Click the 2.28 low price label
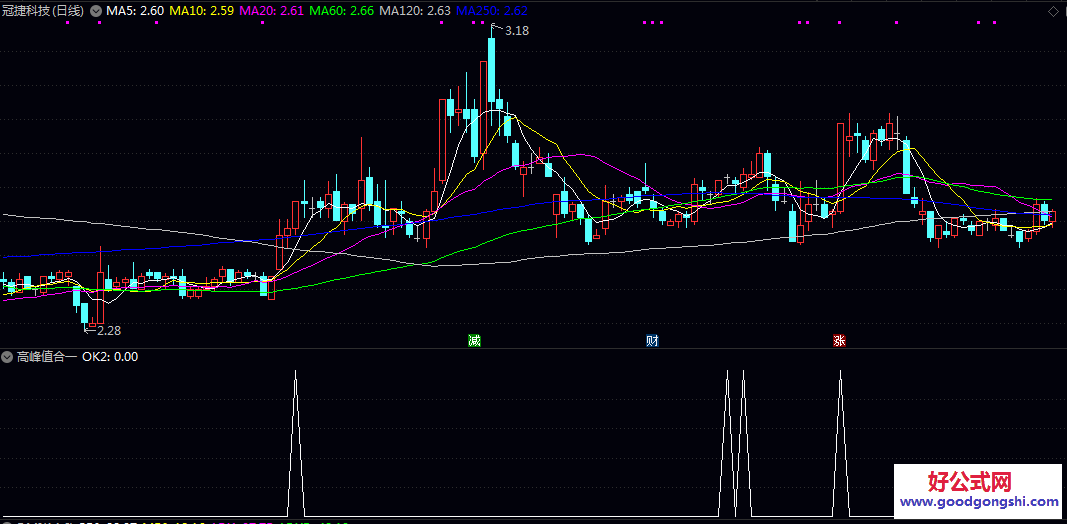The image size is (1067, 524). pos(107,330)
